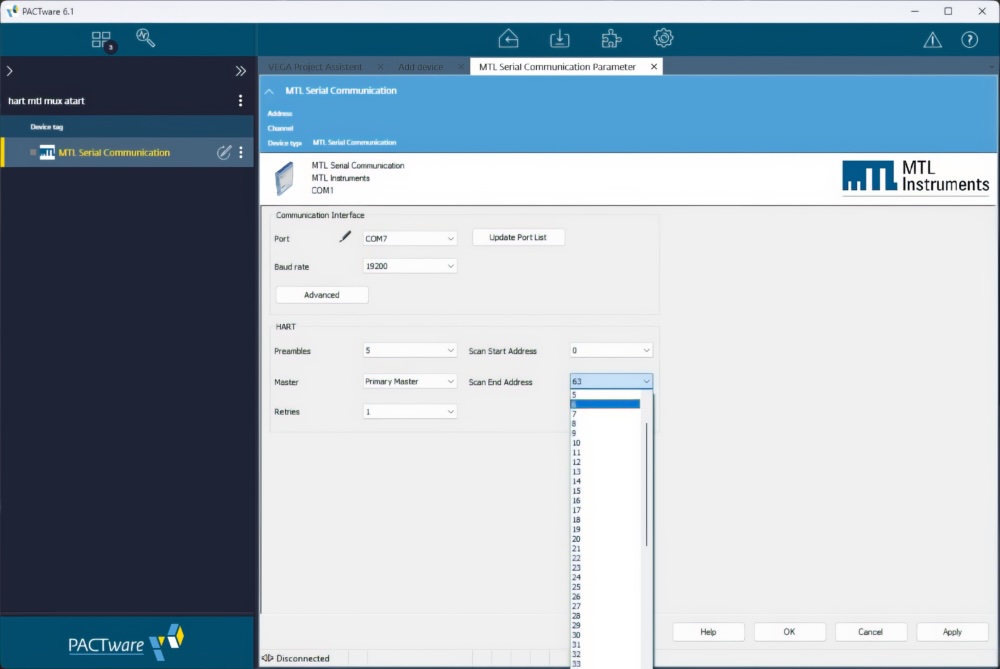Open the Preambles dropdown
The height and width of the screenshot is (669, 1000).
pyautogui.click(x=409, y=350)
